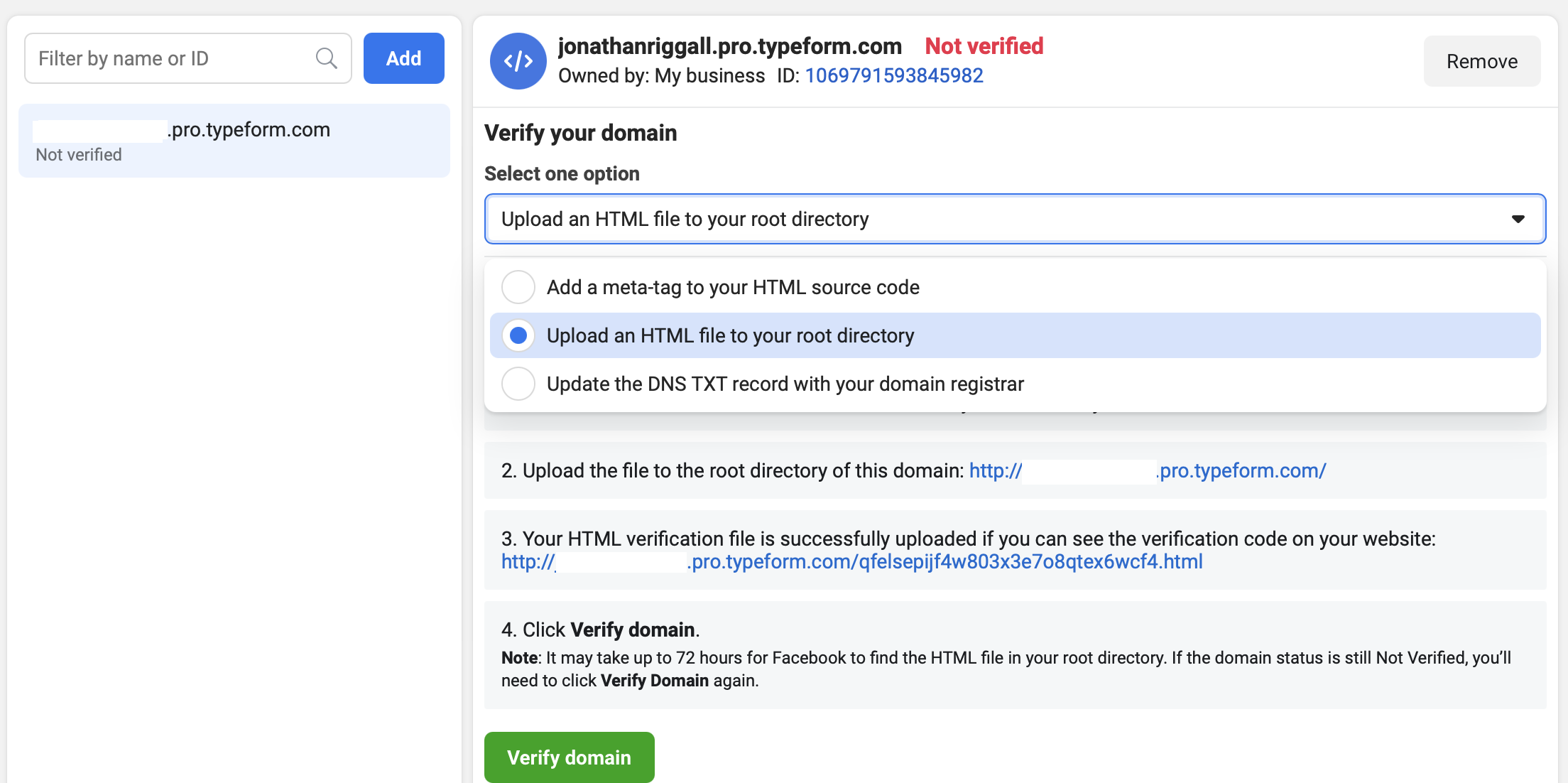Click the green Verify domain button
This screenshot has height=783, width=1568.
570,757
